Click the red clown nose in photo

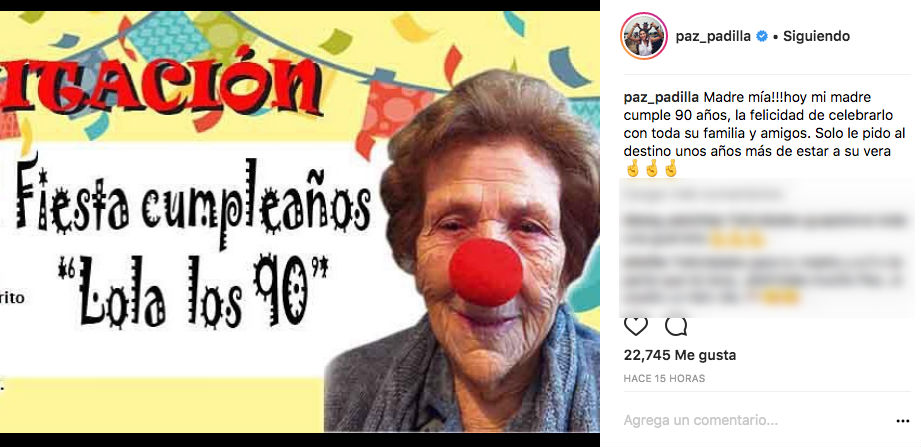pyautogui.click(x=486, y=273)
